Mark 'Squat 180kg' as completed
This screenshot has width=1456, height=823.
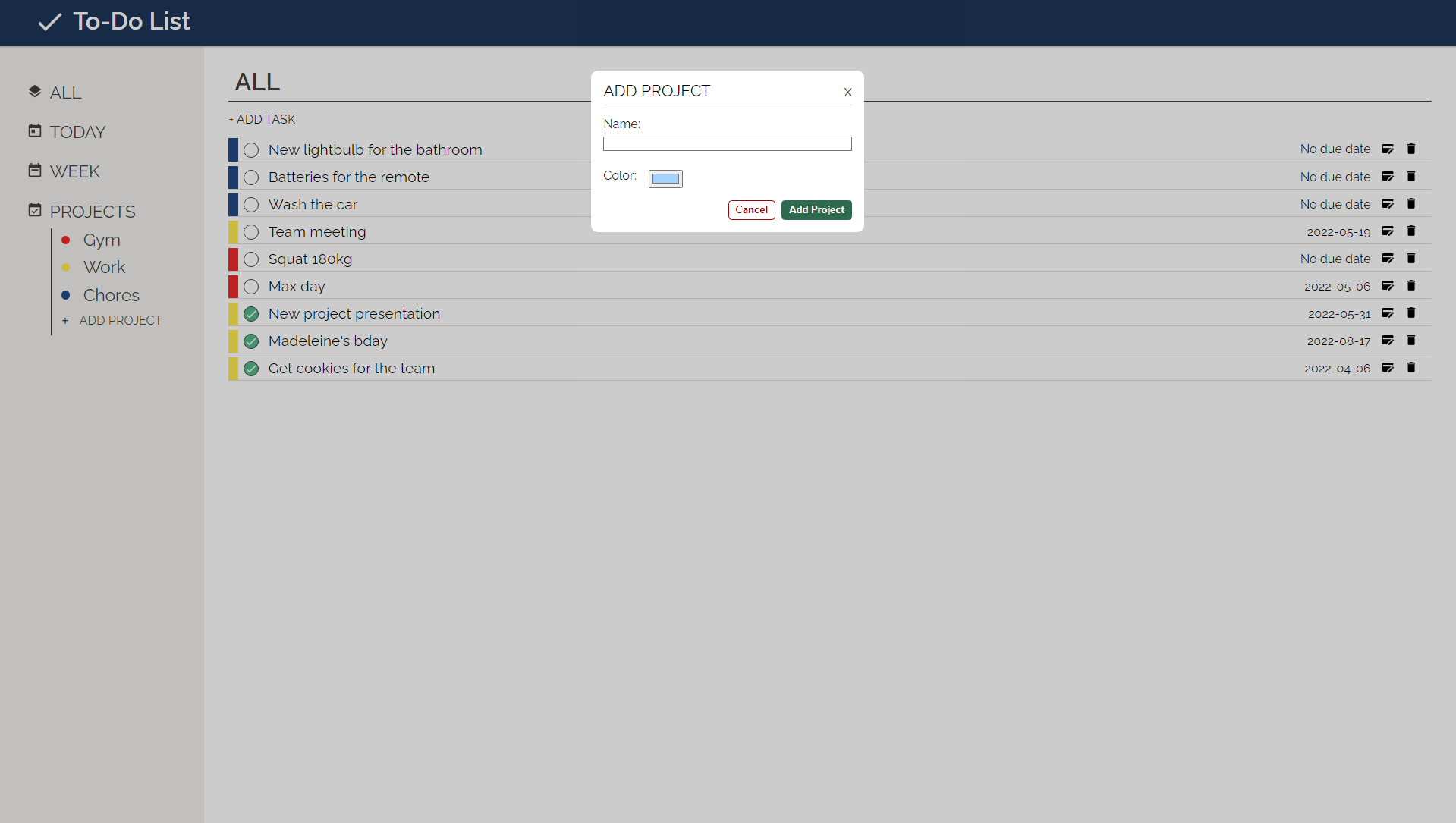coord(251,259)
